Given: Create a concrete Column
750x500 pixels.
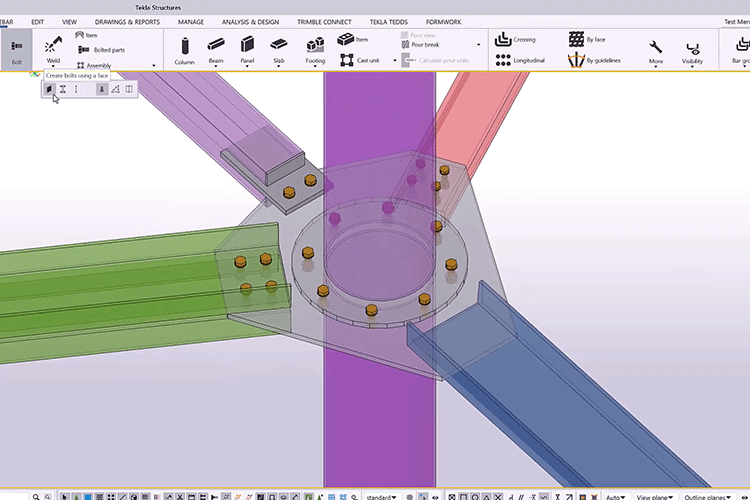Looking at the screenshot, I should pos(184,51).
